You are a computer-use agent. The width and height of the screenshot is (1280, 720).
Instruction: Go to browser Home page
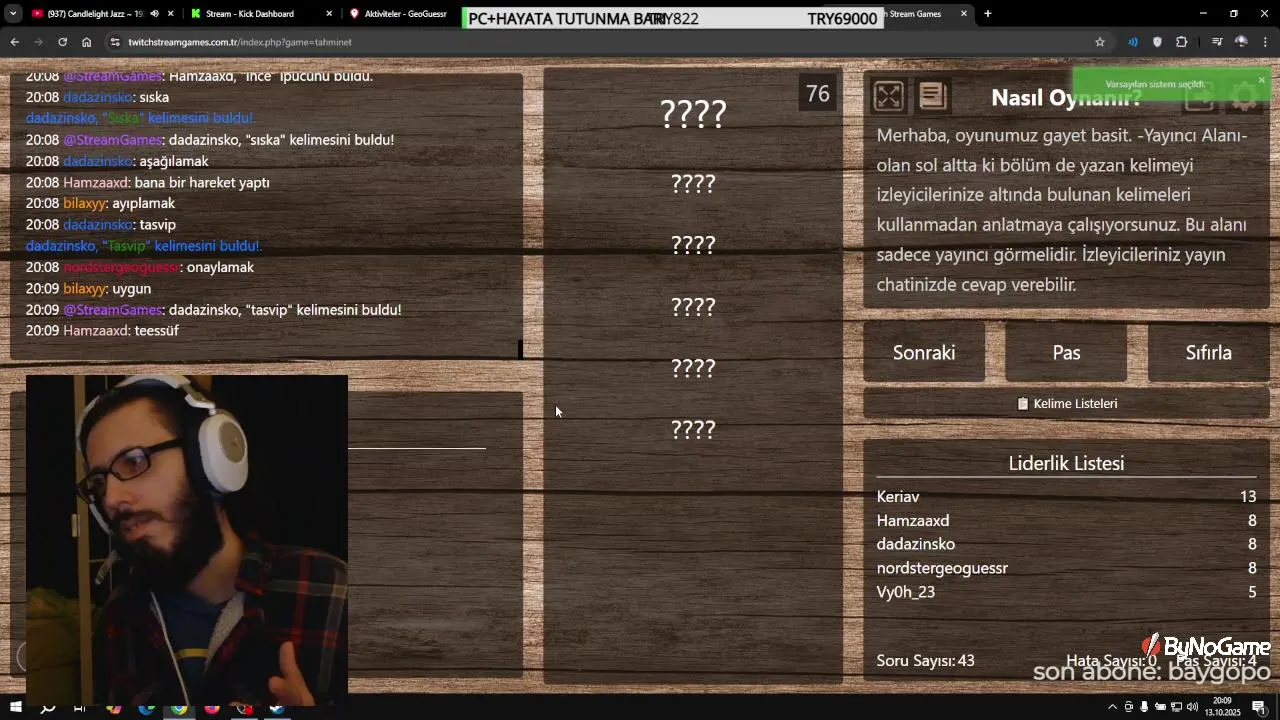click(87, 42)
